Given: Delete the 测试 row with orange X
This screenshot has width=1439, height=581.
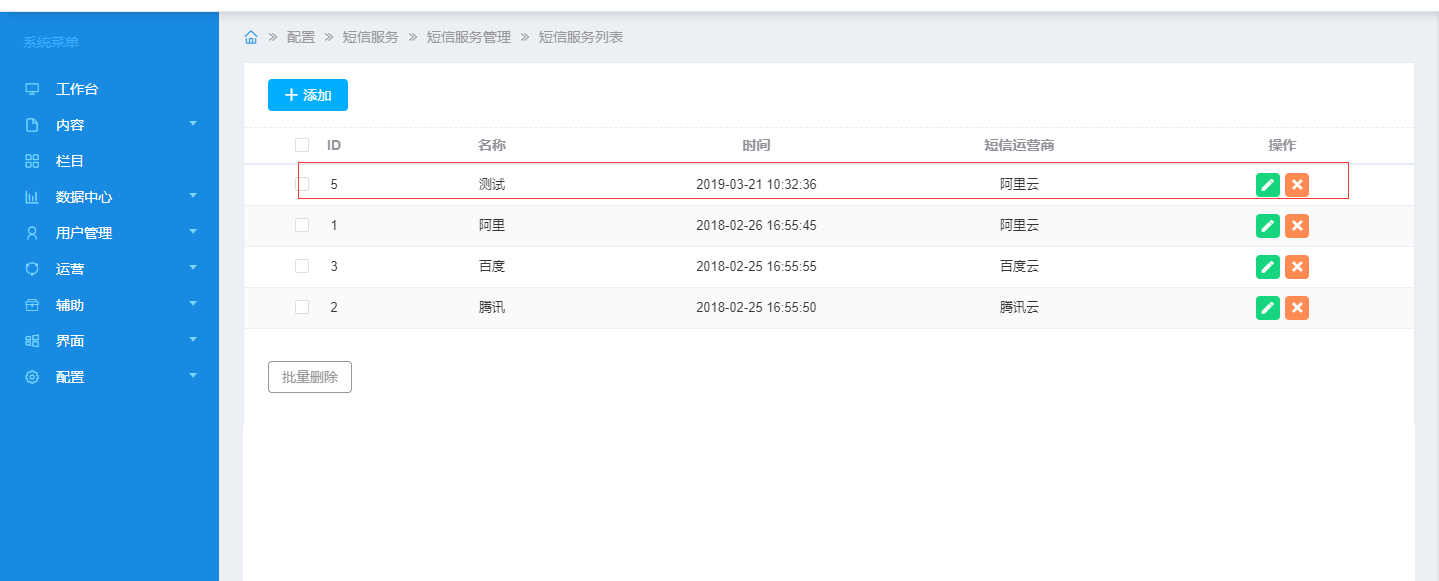Looking at the screenshot, I should click(x=1297, y=185).
